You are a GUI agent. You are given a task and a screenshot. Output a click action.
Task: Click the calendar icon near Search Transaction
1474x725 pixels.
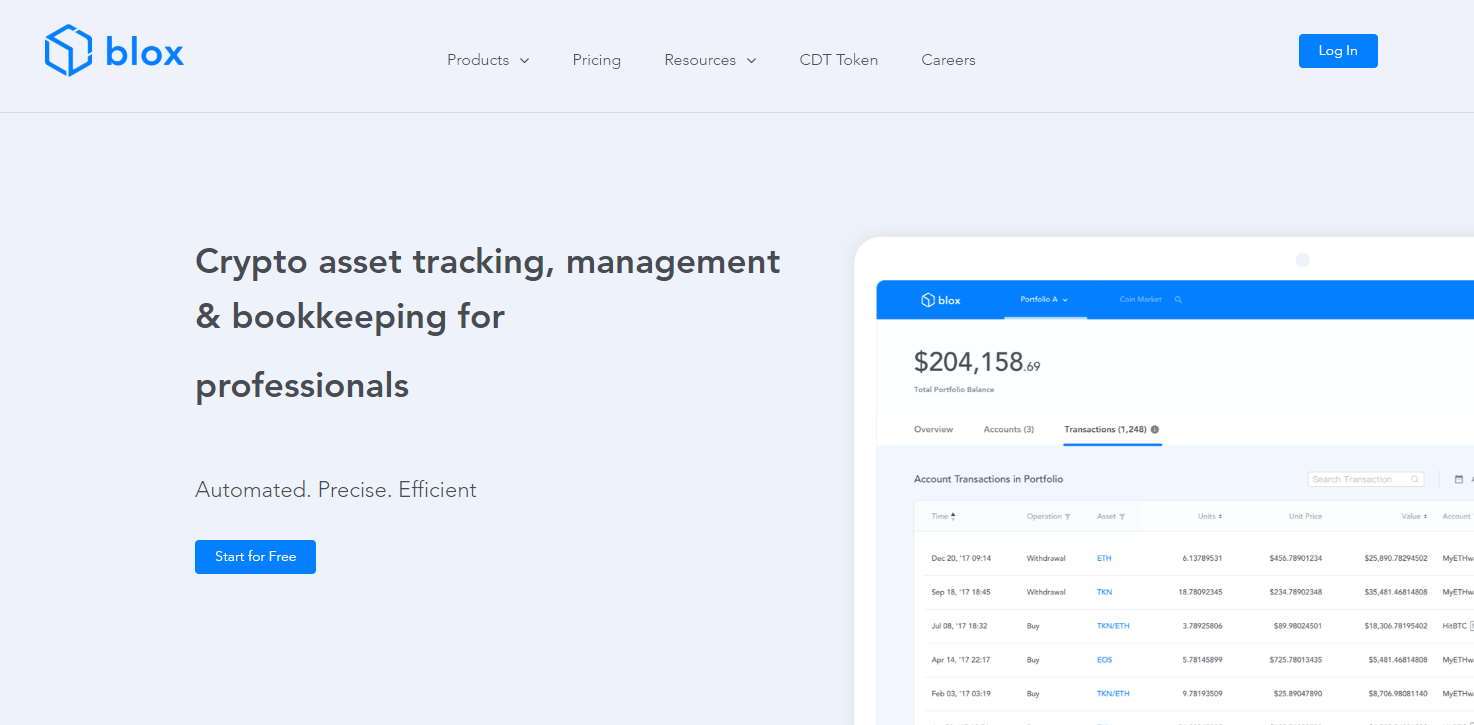tap(1458, 480)
